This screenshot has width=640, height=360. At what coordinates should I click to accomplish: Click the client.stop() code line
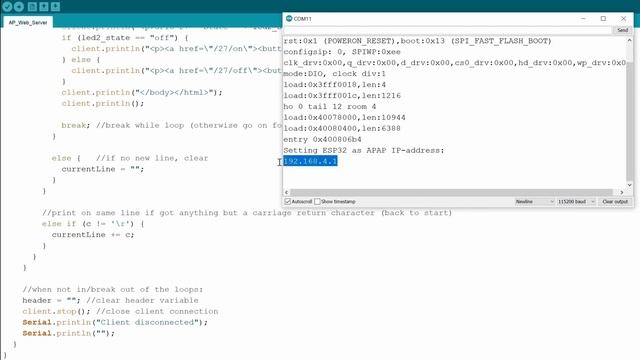(x=120, y=311)
